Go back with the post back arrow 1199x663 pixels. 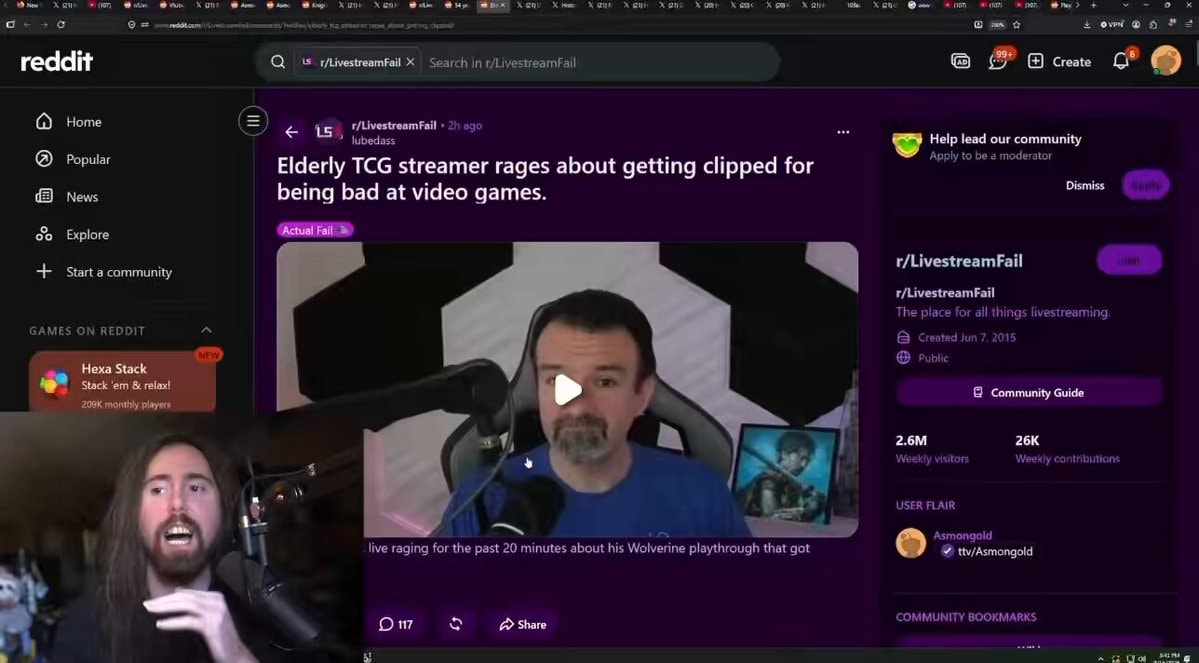[x=291, y=132]
